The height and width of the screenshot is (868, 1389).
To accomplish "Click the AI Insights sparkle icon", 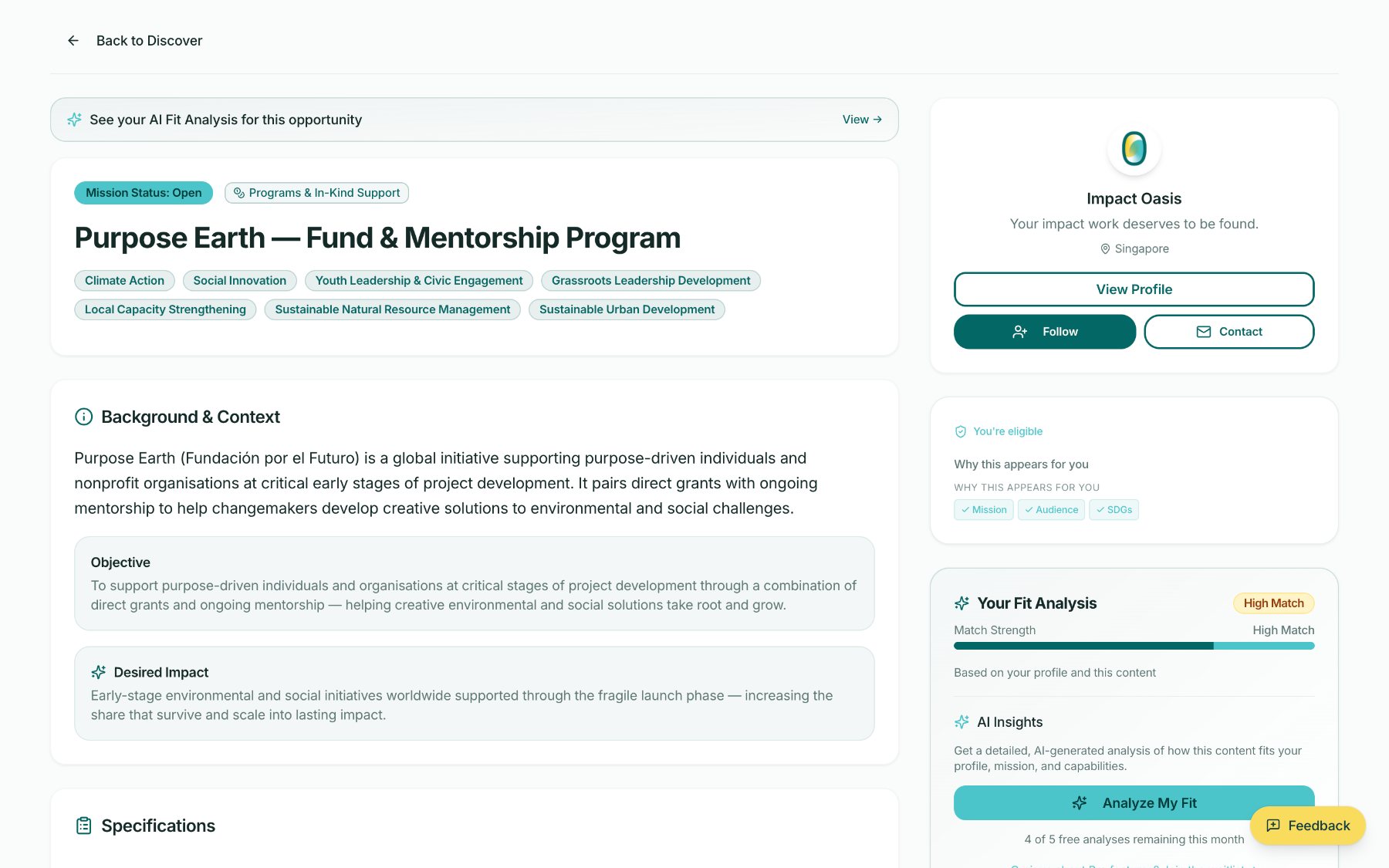I will [x=961, y=722].
